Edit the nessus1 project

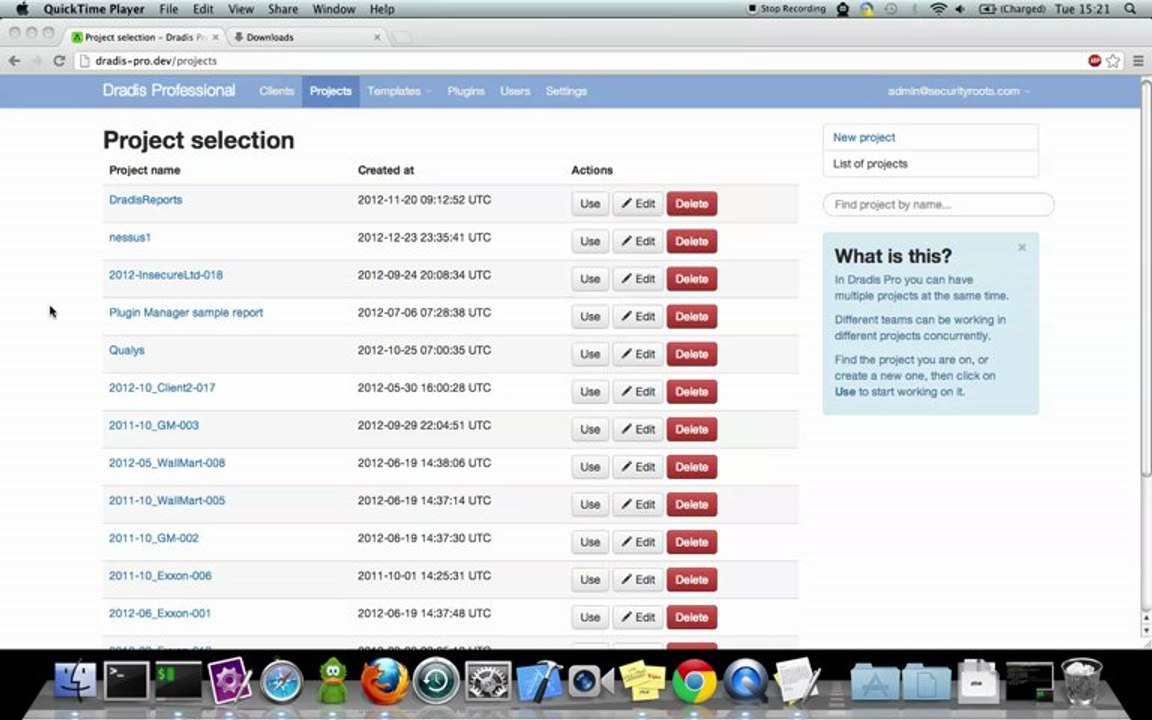(638, 241)
